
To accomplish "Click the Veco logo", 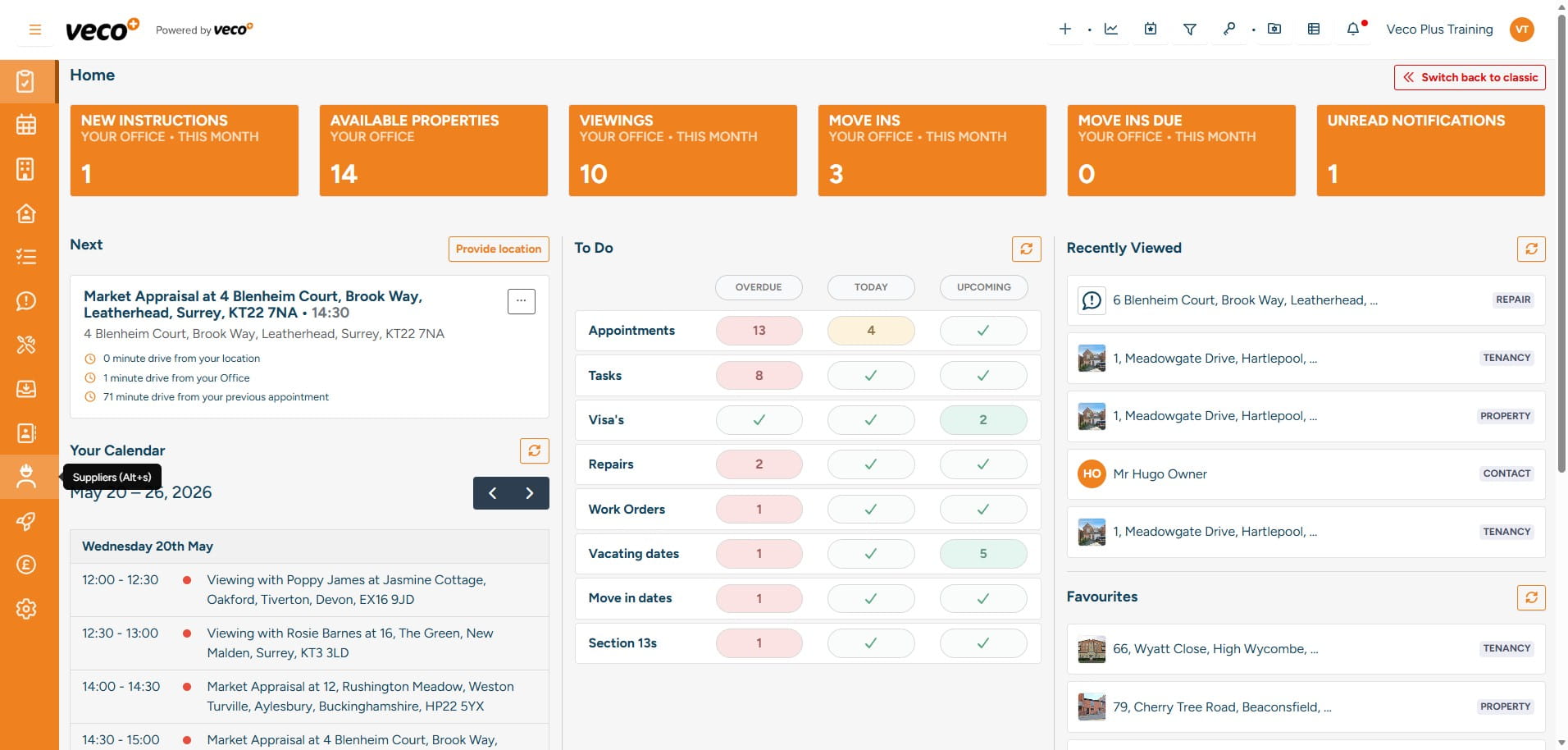I will coord(102,30).
